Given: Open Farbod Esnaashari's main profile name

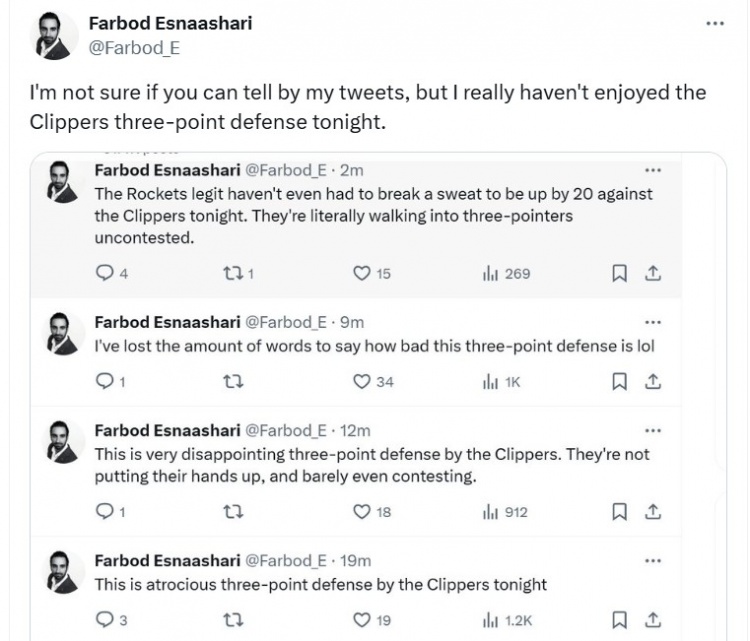Looking at the screenshot, I should click(171, 22).
